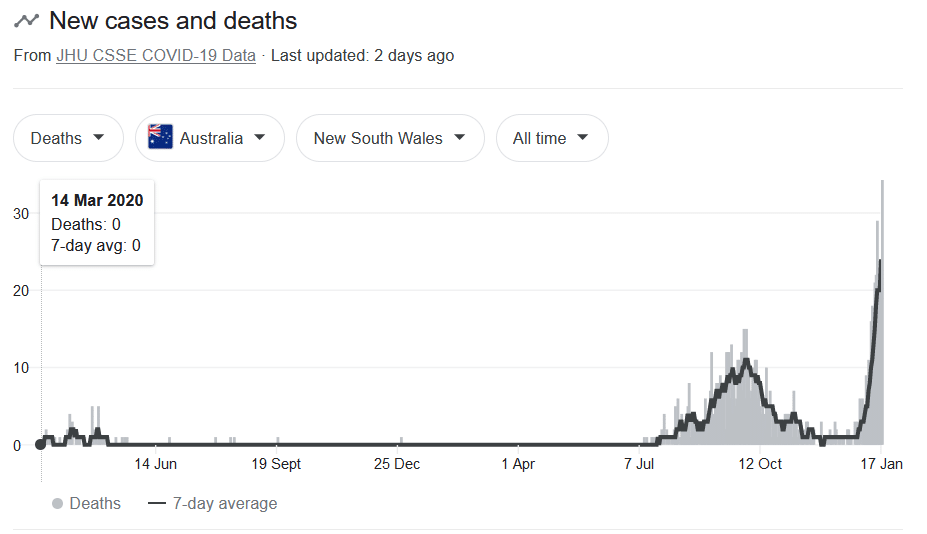This screenshot has height=534, width=927.
Task: Click the arrow on All time filter
Action: click(582, 137)
